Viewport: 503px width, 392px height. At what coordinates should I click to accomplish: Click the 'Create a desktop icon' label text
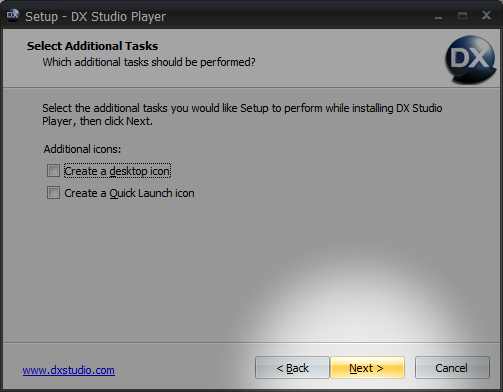tap(117, 171)
